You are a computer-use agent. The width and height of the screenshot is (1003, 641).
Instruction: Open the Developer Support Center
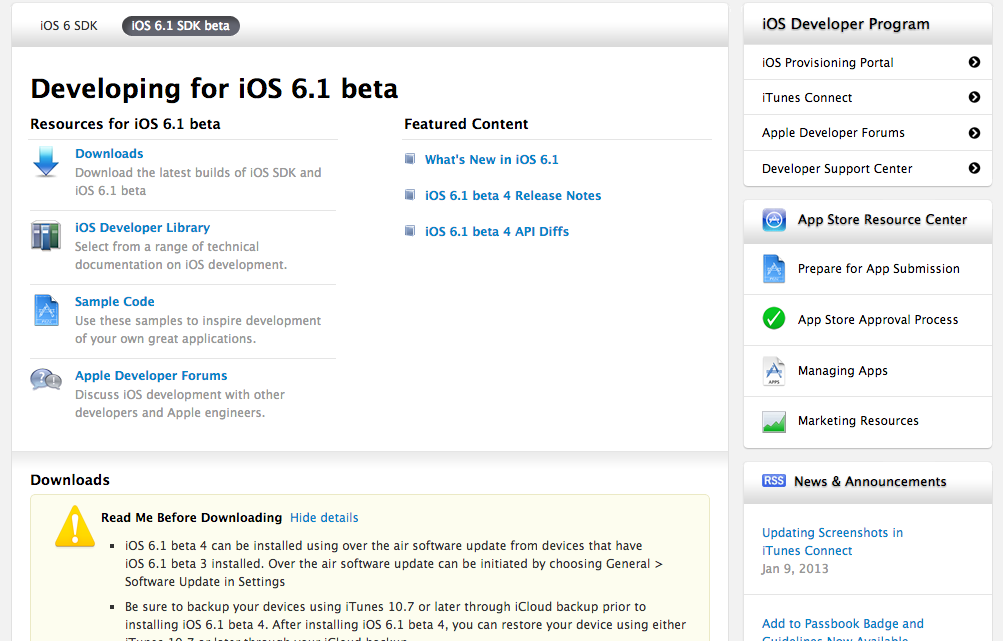point(837,169)
